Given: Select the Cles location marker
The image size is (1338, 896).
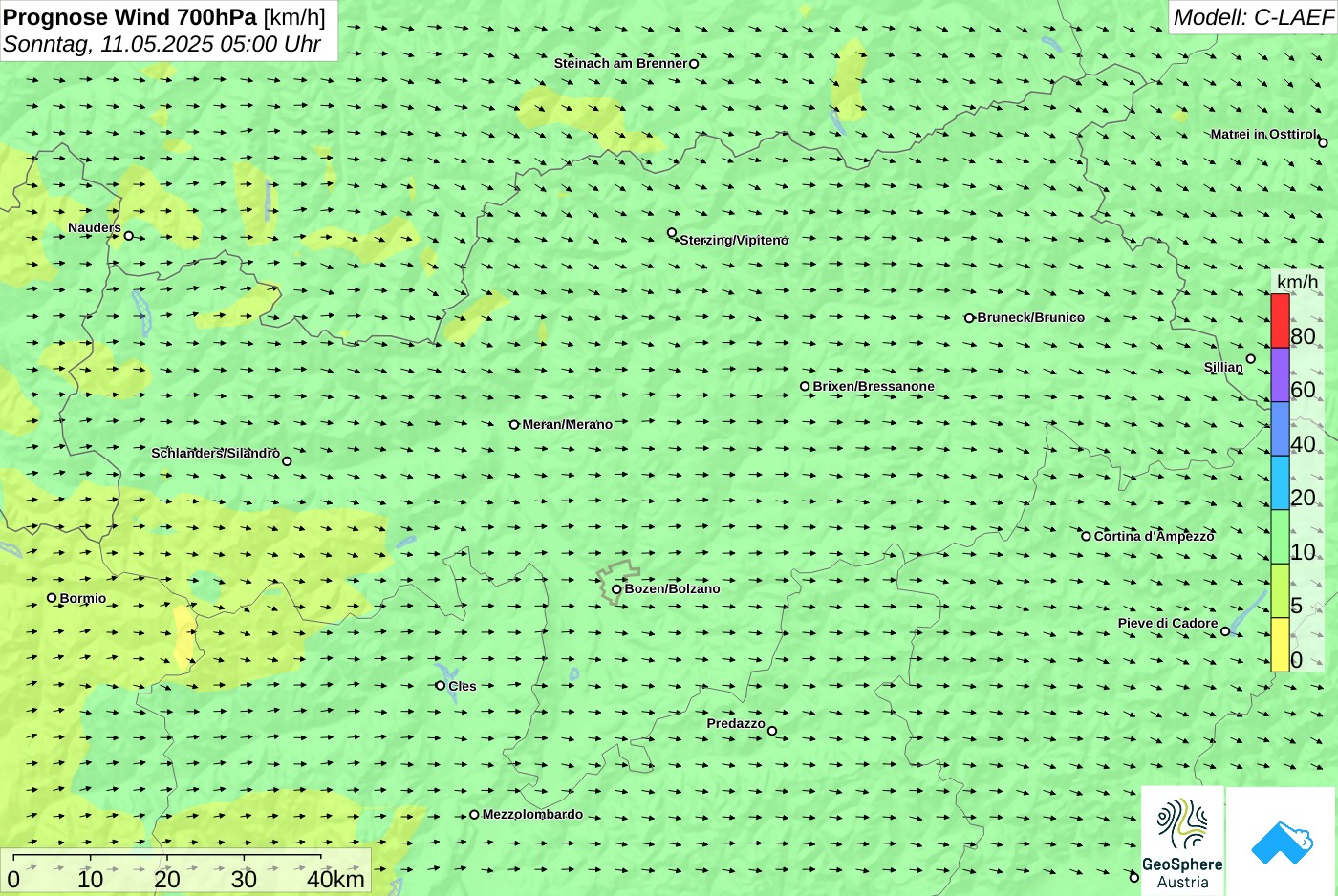Looking at the screenshot, I should pyautogui.click(x=441, y=685).
